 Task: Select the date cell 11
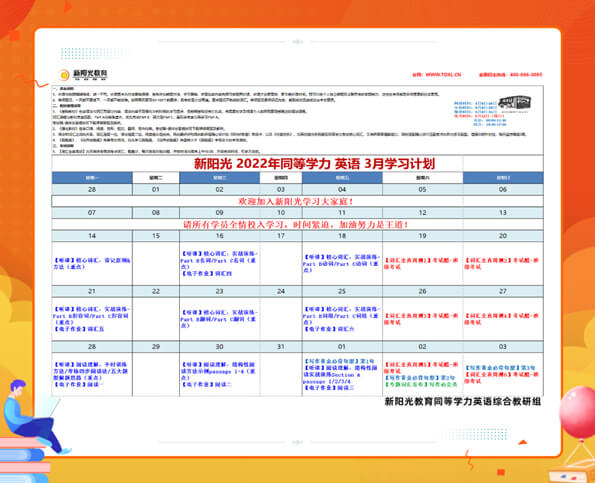[x=342, y=212]
